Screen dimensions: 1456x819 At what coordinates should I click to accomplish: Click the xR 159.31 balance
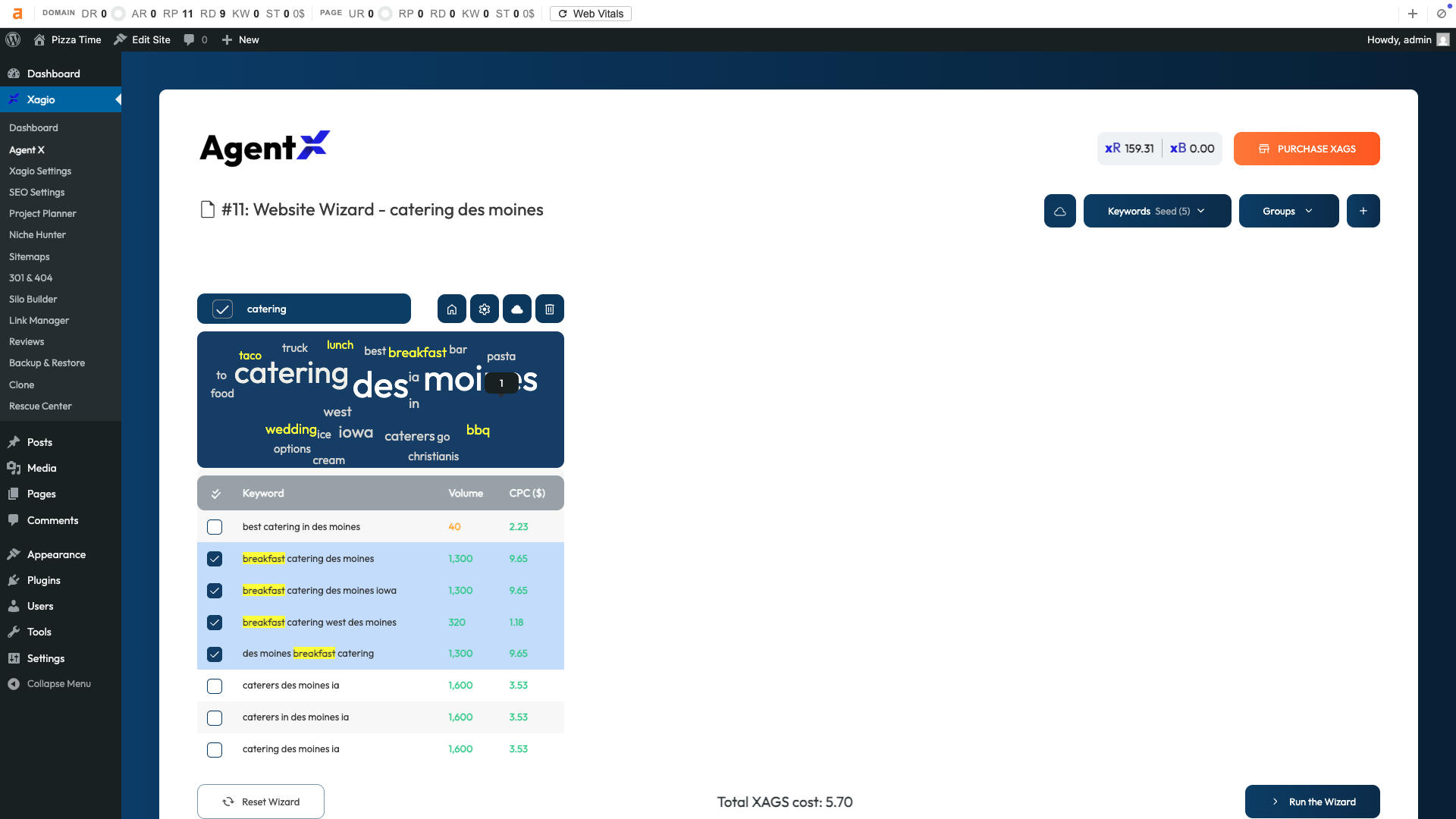point(1129,149)
